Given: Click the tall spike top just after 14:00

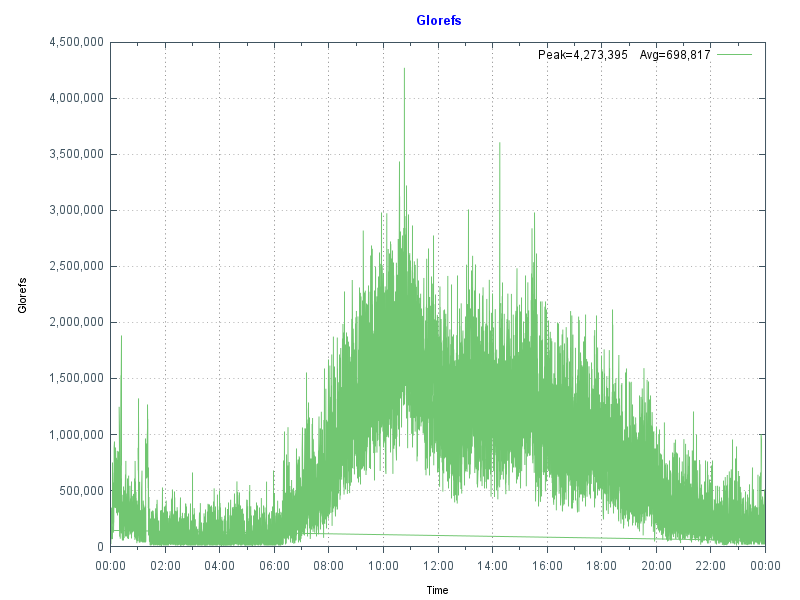Looking at the screenshot, I should pos(499,143).
